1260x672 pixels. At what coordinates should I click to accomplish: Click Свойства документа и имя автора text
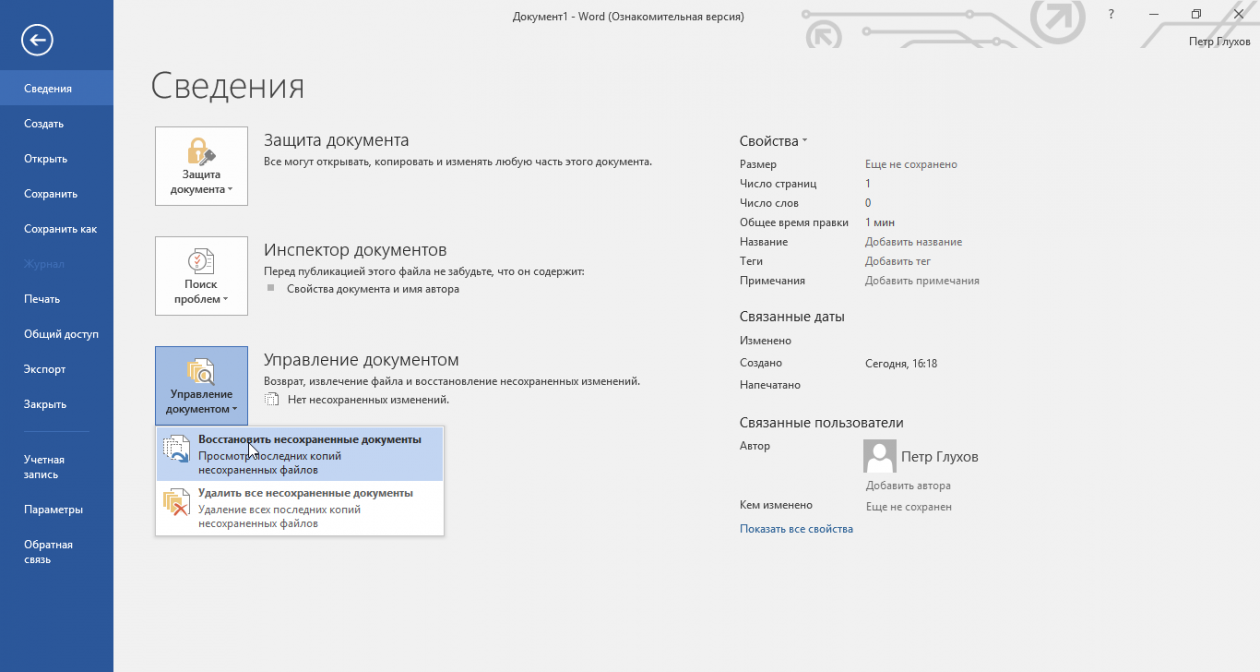(373, 289)
